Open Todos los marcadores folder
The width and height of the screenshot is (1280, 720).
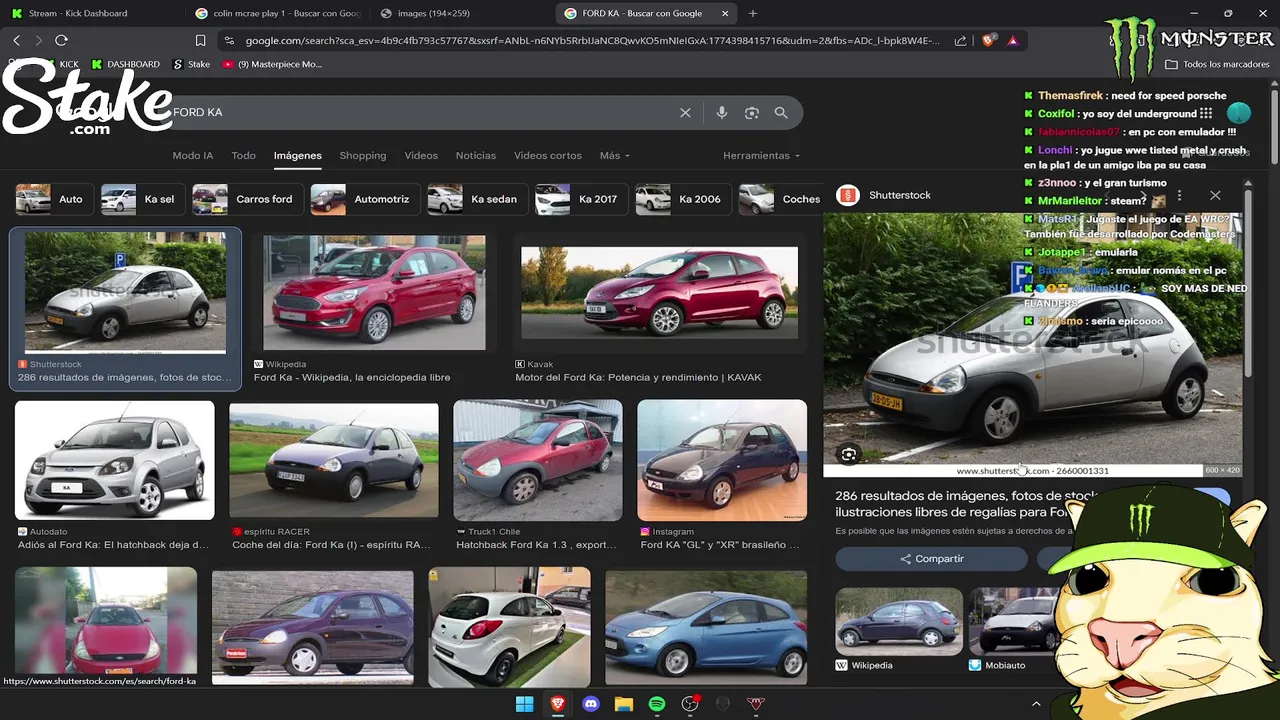click(x=1217, y=64)
